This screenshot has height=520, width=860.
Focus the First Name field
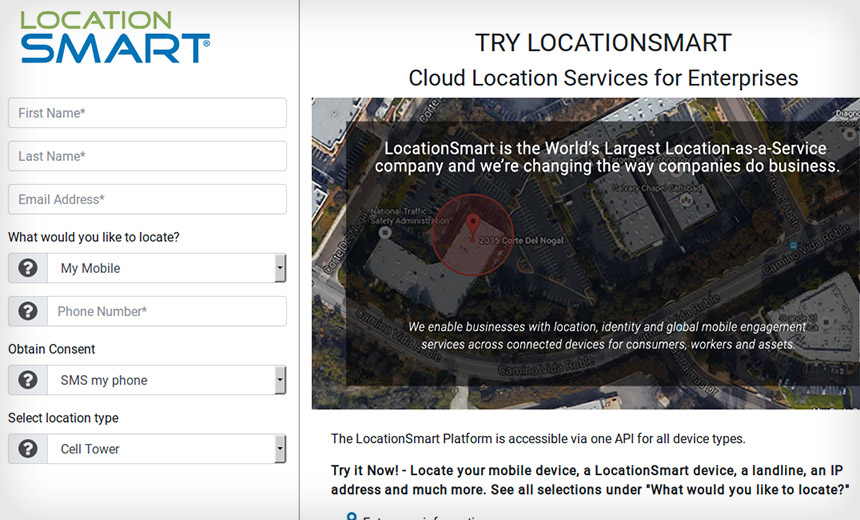pyautogui.click(x=147, y=113)
